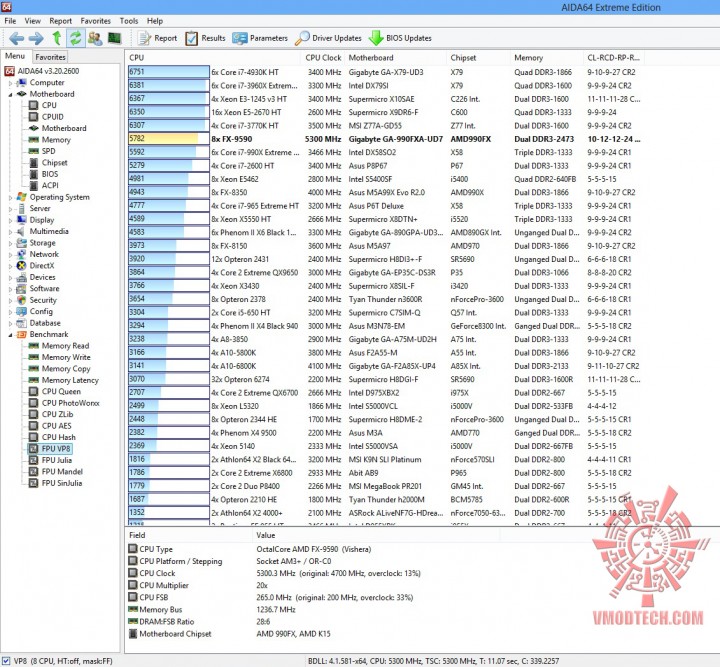Switch to the Favorites tab
The height and width of the screenshot is (667, 720).
pyautogui.click(x=50, y=57)
